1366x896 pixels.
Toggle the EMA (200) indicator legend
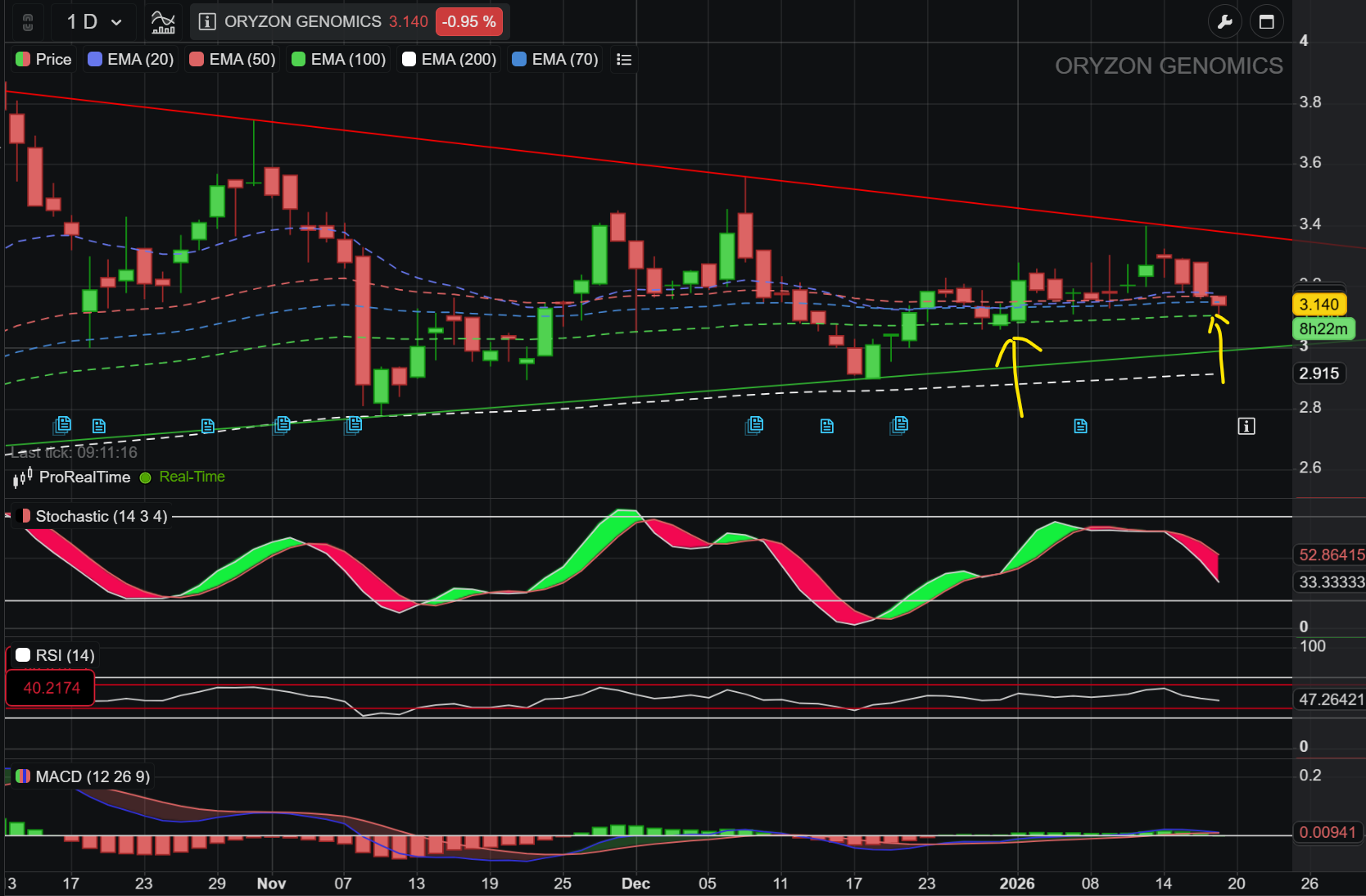pos(450,60)
